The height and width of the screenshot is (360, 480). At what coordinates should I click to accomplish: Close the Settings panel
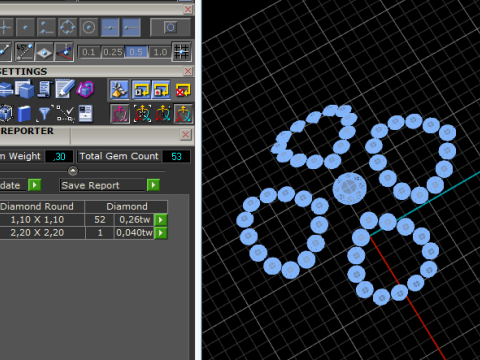(x=188, y=71)
